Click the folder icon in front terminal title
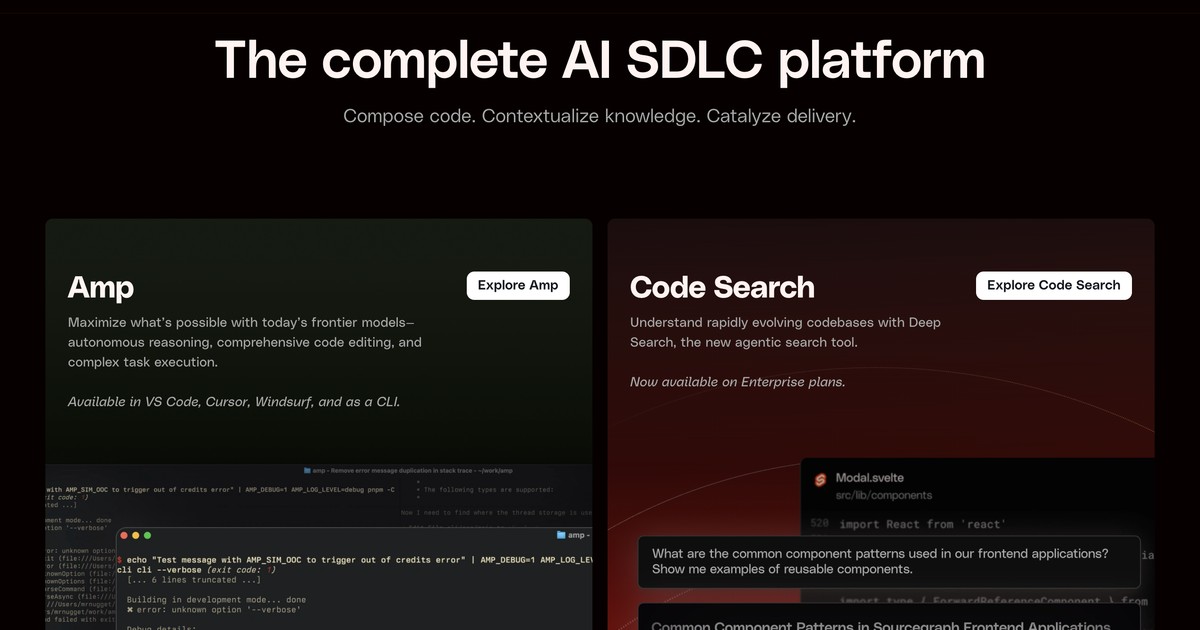Image resolution: width=1200 pixels, height=630 pixels. pyautogui.click(x=561, y=536)
